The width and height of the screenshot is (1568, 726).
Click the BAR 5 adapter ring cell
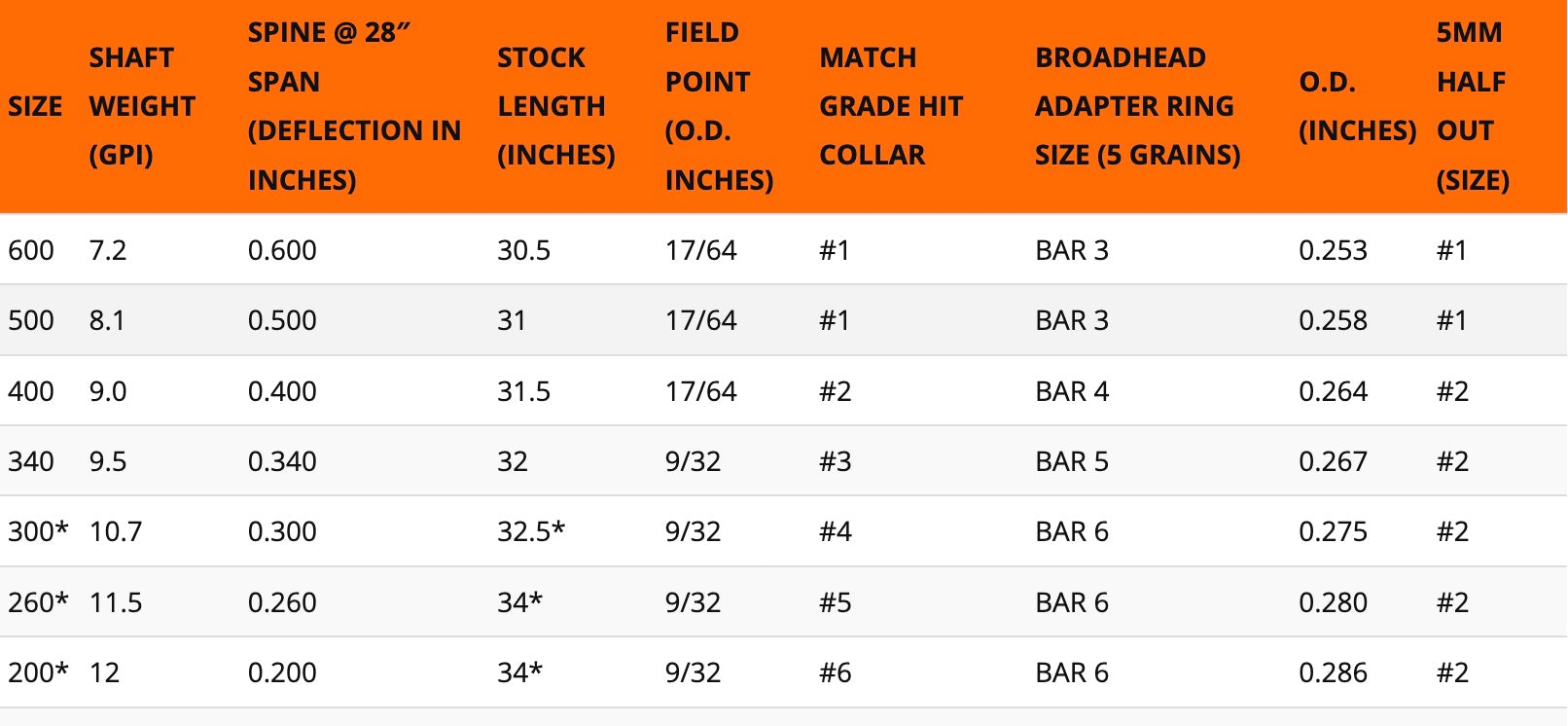pos(1072,461)
